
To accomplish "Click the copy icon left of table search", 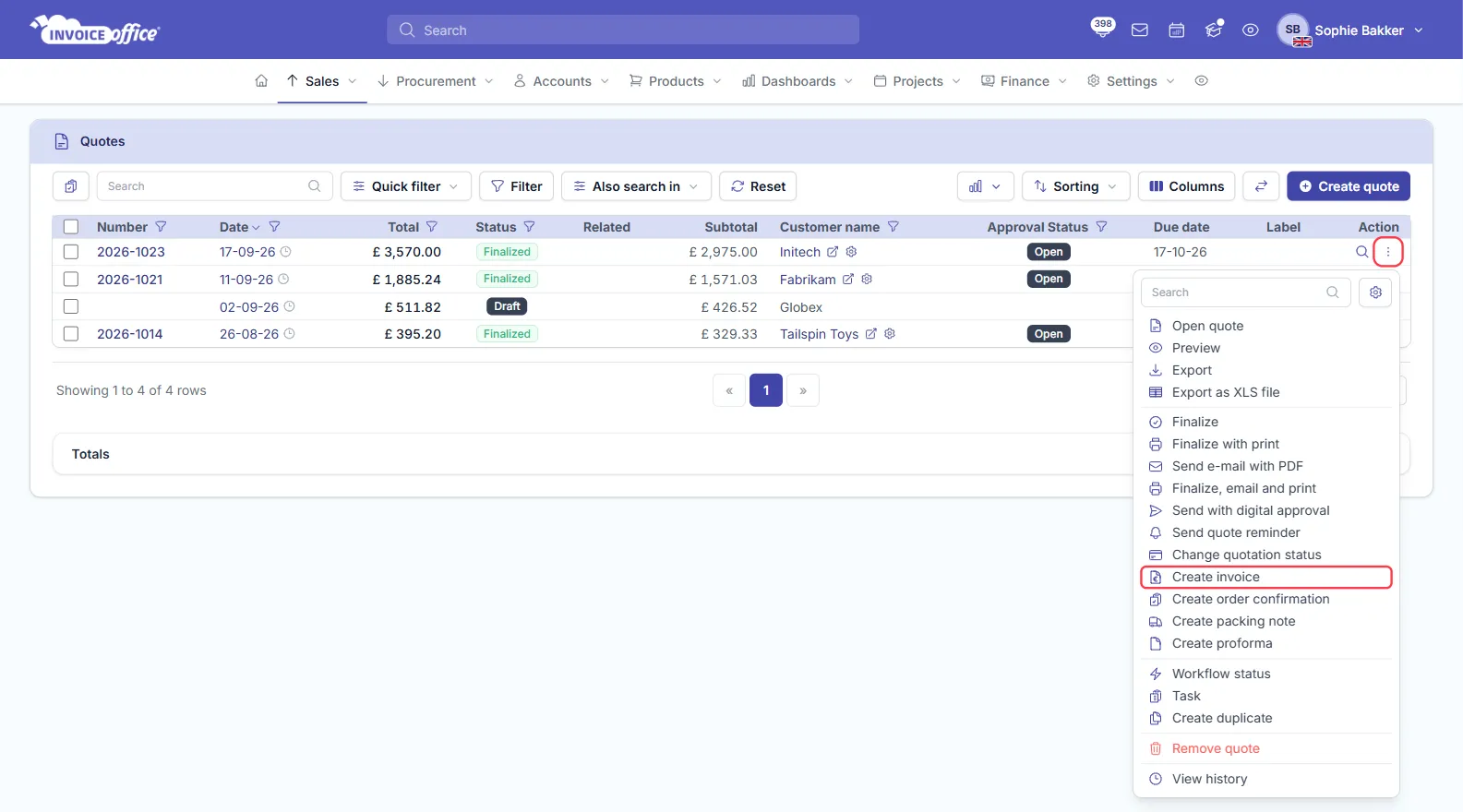I will click(71, 186).
